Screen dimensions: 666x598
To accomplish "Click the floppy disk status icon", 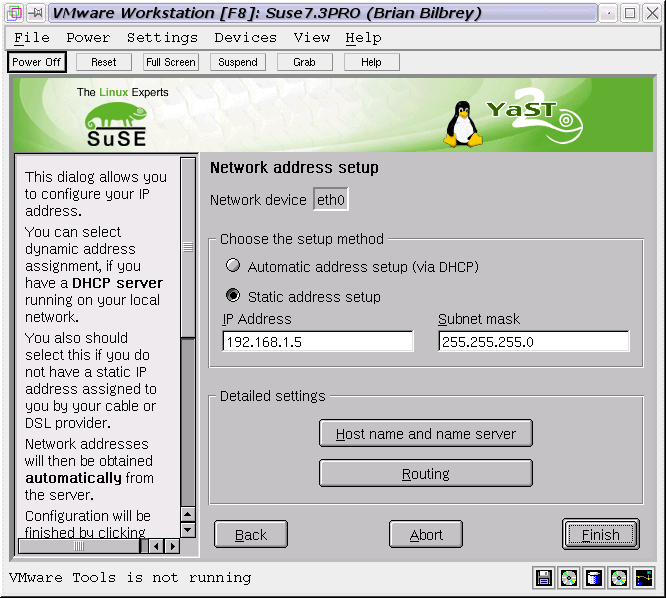I will [x=544, y=578].
